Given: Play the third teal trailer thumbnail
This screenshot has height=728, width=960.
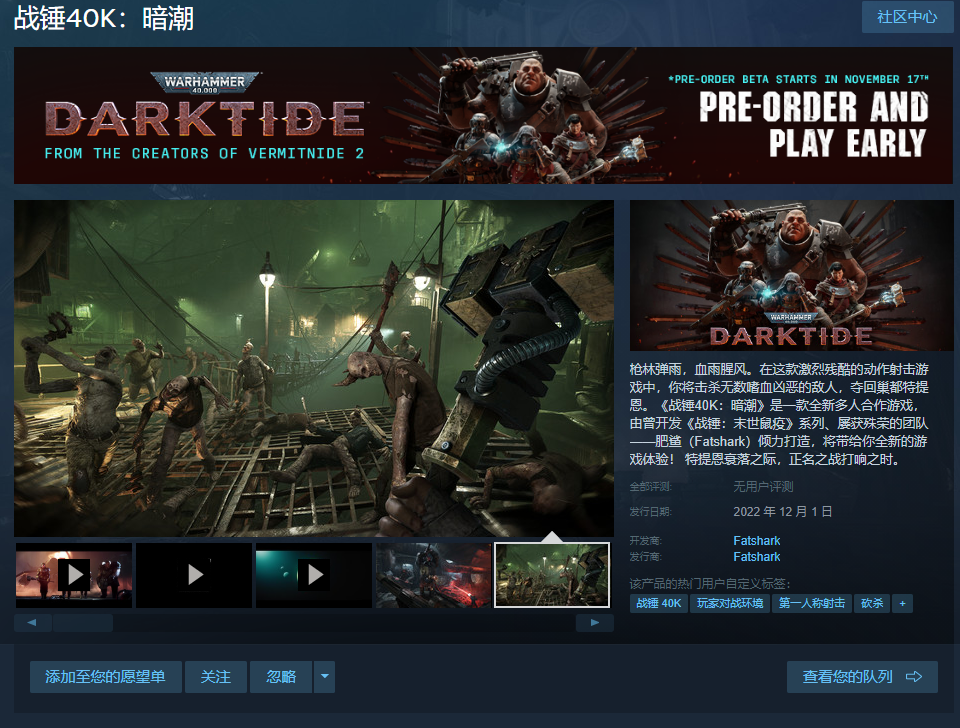Looking at the screenshot, I should coord(314,575).
